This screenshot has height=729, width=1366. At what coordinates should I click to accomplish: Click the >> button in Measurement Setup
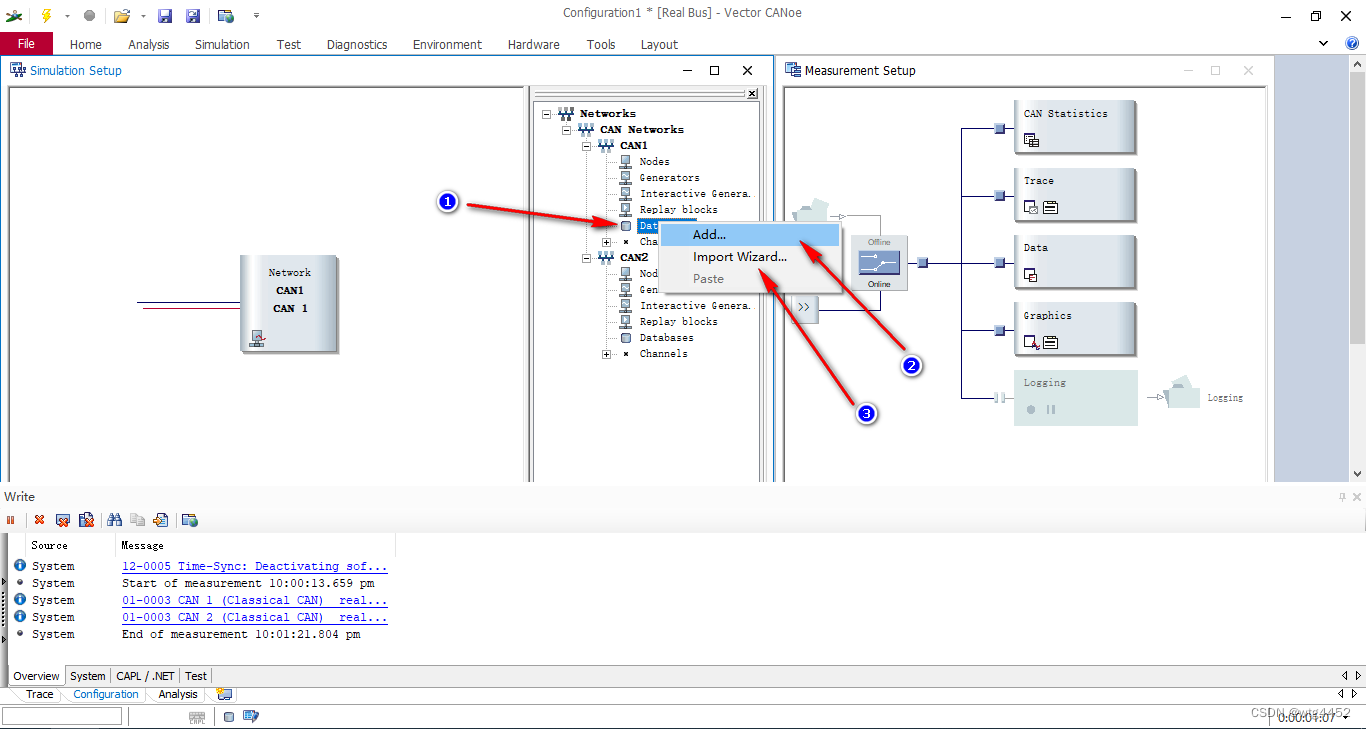click(804, 308)
